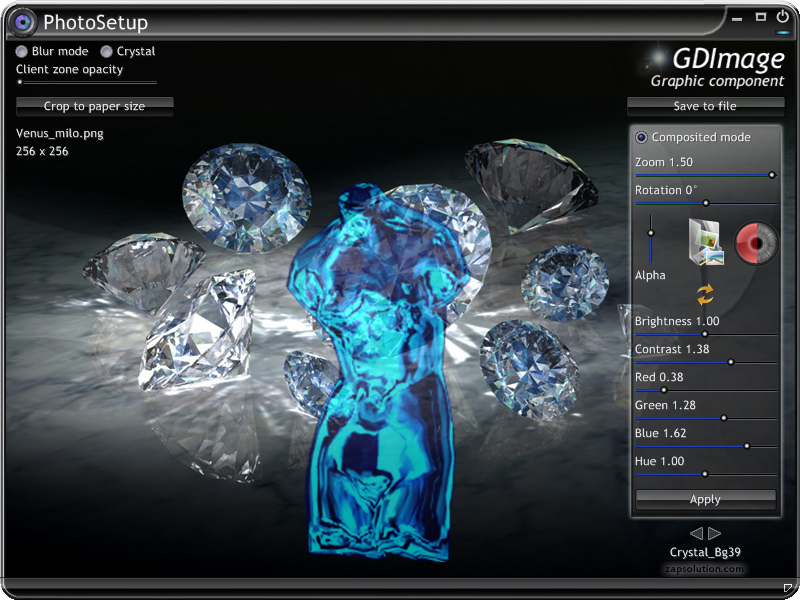Click the Red 0.38 slider handle
This screenshot has height=600, width=800.
tap(664, 390)
